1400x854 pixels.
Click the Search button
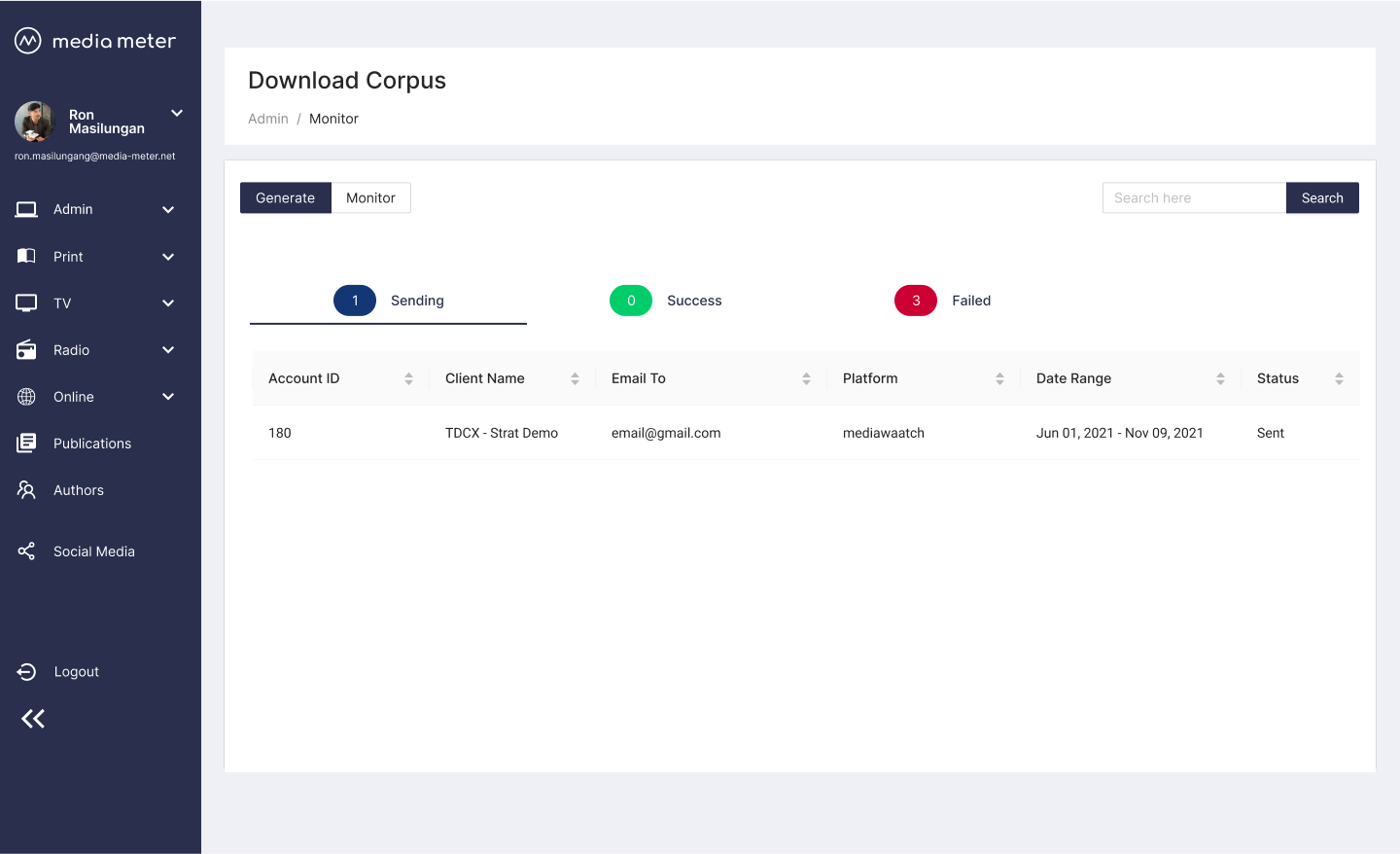click(x=1321, y=197)
